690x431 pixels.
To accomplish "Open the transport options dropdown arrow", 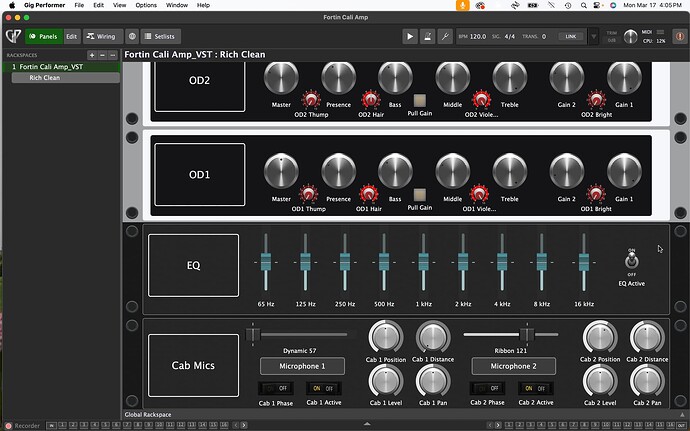I will pos(594,37).
